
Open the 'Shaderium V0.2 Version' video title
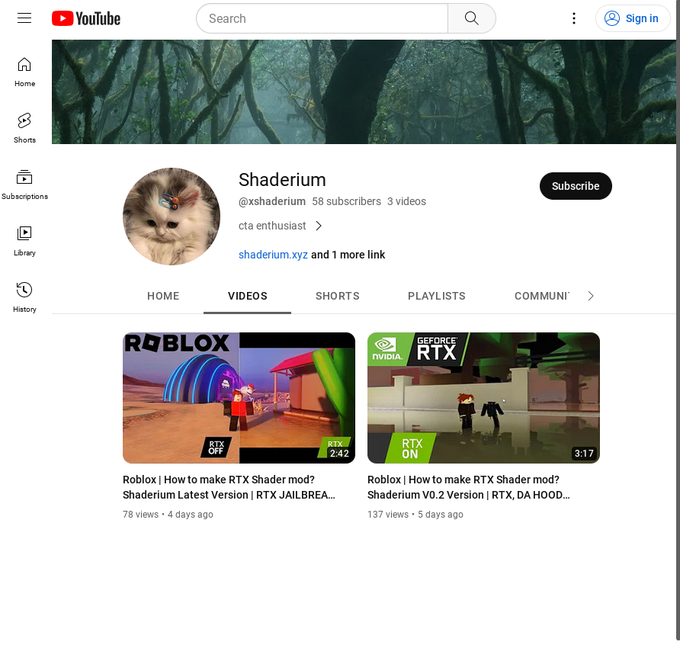pyautogui.click(x=469, y=487)
